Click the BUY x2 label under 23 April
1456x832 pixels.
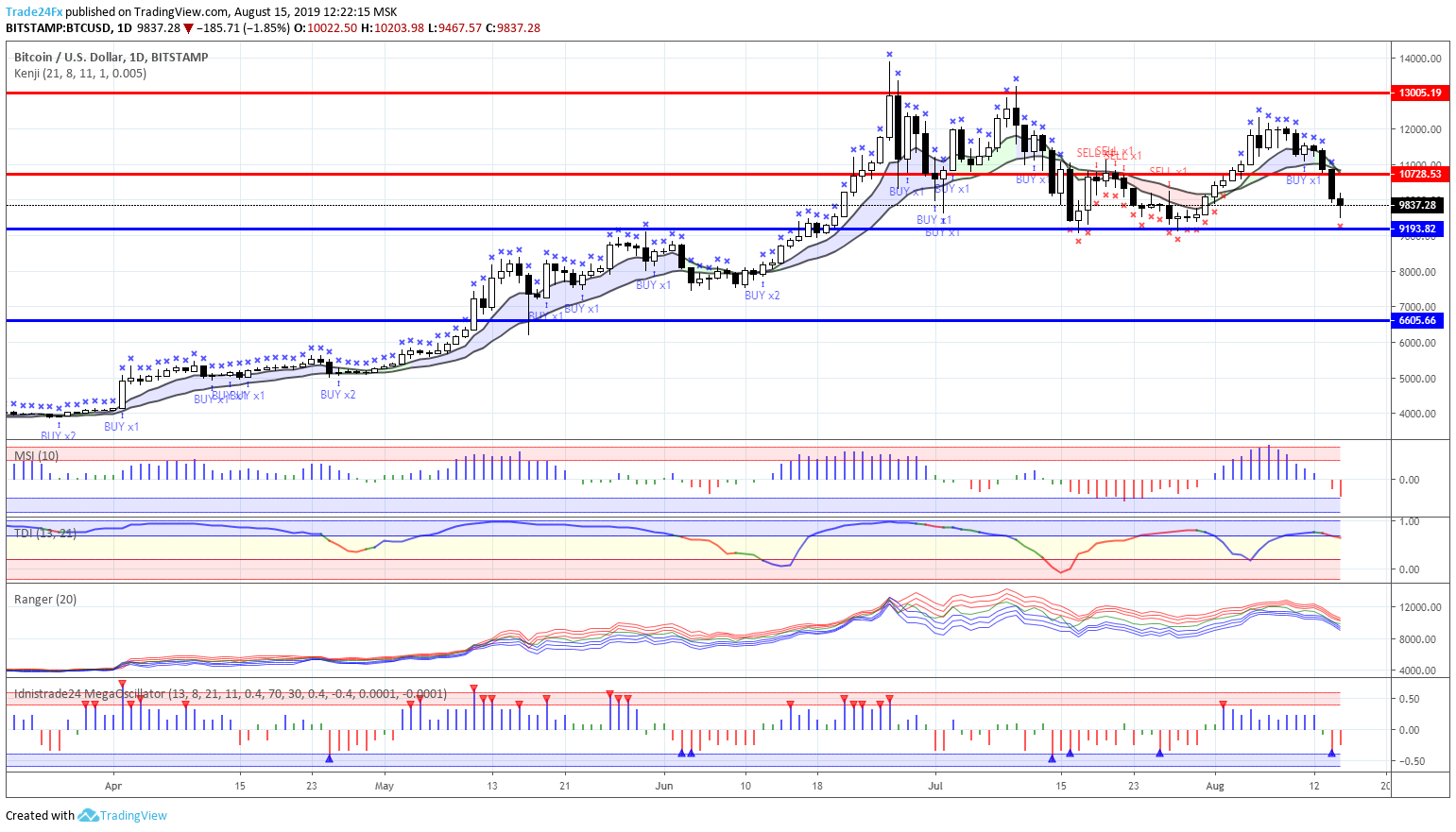pyautogui.click(x=338, y=394)
